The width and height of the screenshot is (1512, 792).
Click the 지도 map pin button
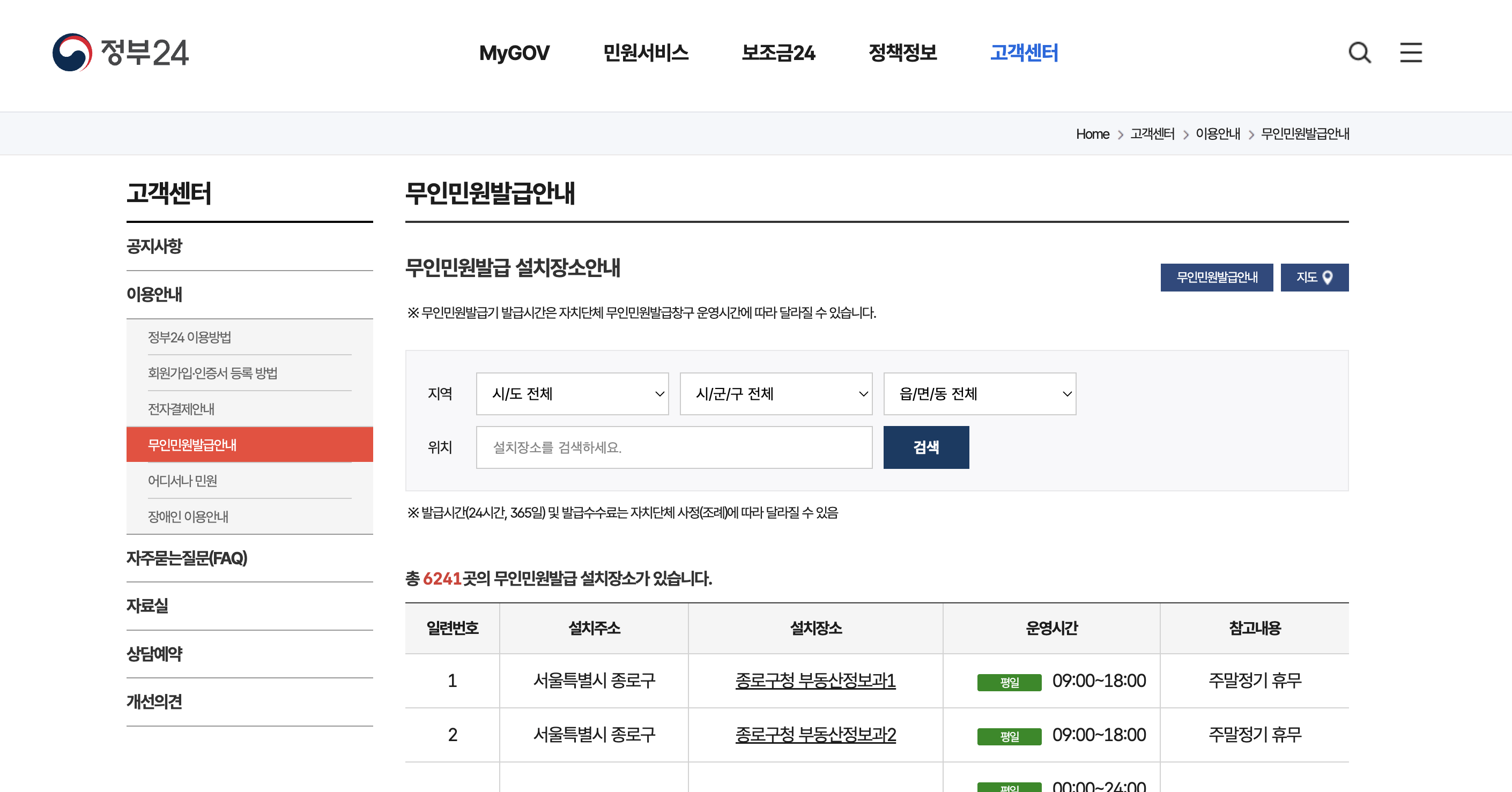(x=1315, y=277)
